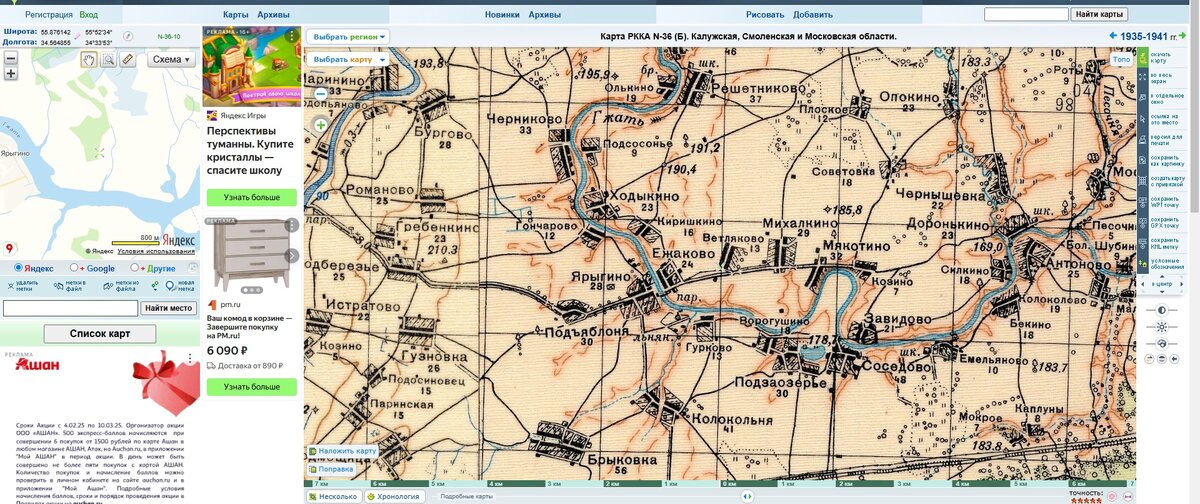Click 'сохранить KML метку' option

pyautogui.click(x=1160, y=243)
